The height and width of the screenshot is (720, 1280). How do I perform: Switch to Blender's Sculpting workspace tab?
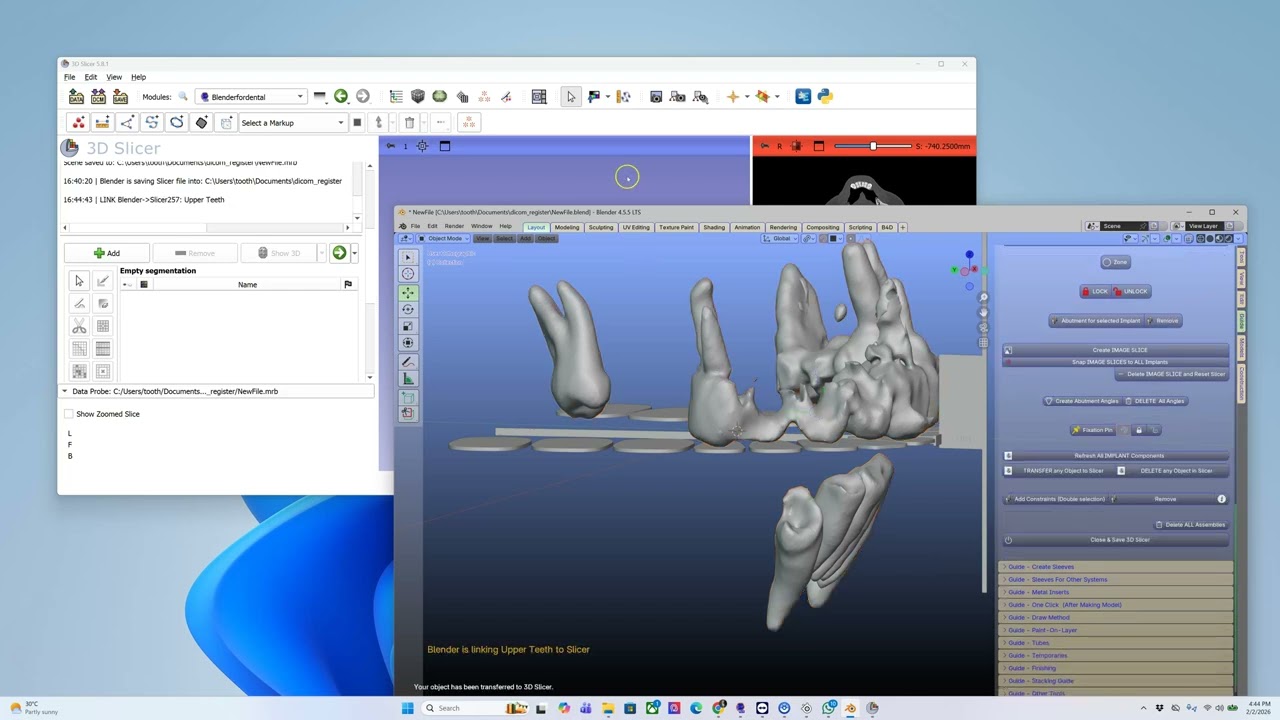(x=601, y=227)
